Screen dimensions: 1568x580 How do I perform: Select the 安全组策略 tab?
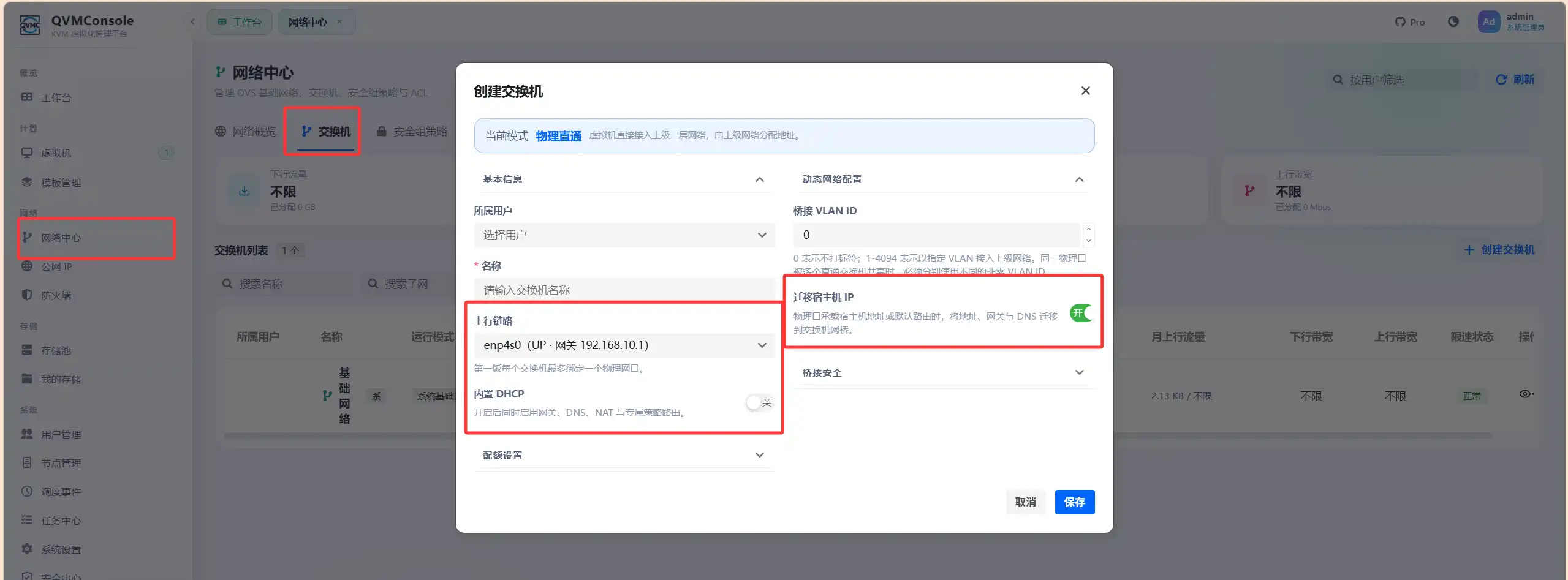(412, 131)
